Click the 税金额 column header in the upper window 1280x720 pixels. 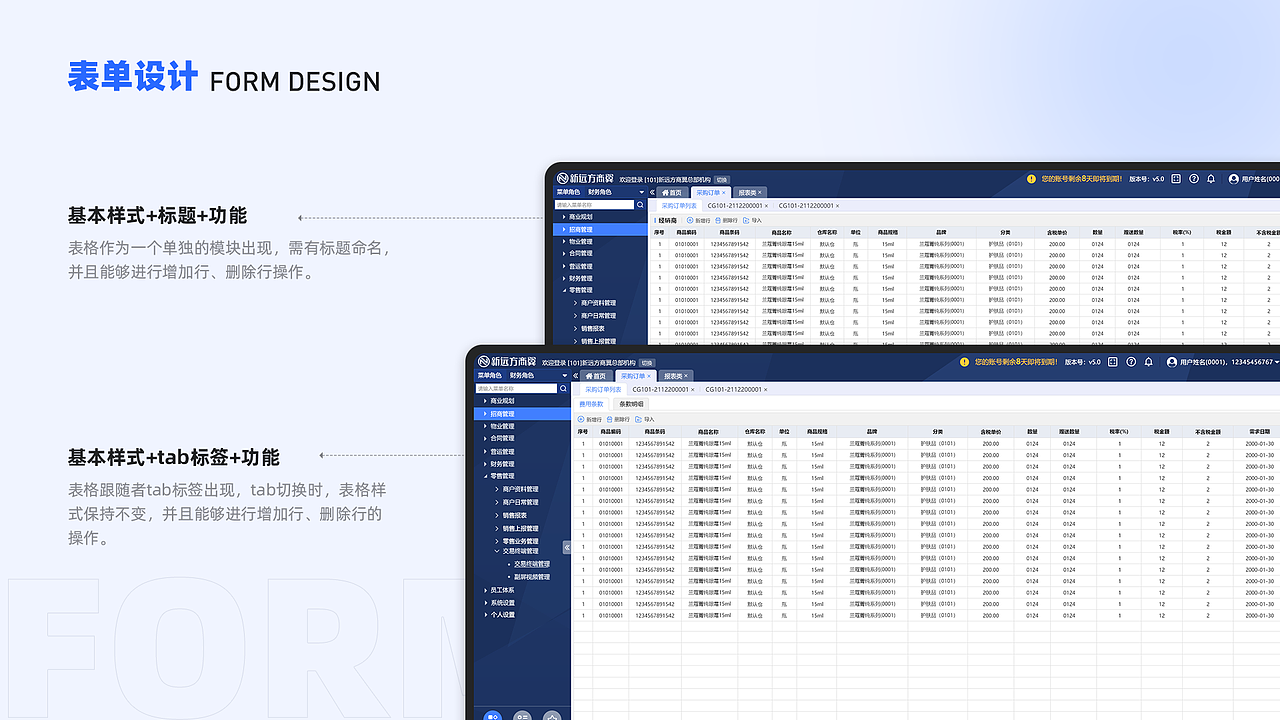pos(1223,232)
